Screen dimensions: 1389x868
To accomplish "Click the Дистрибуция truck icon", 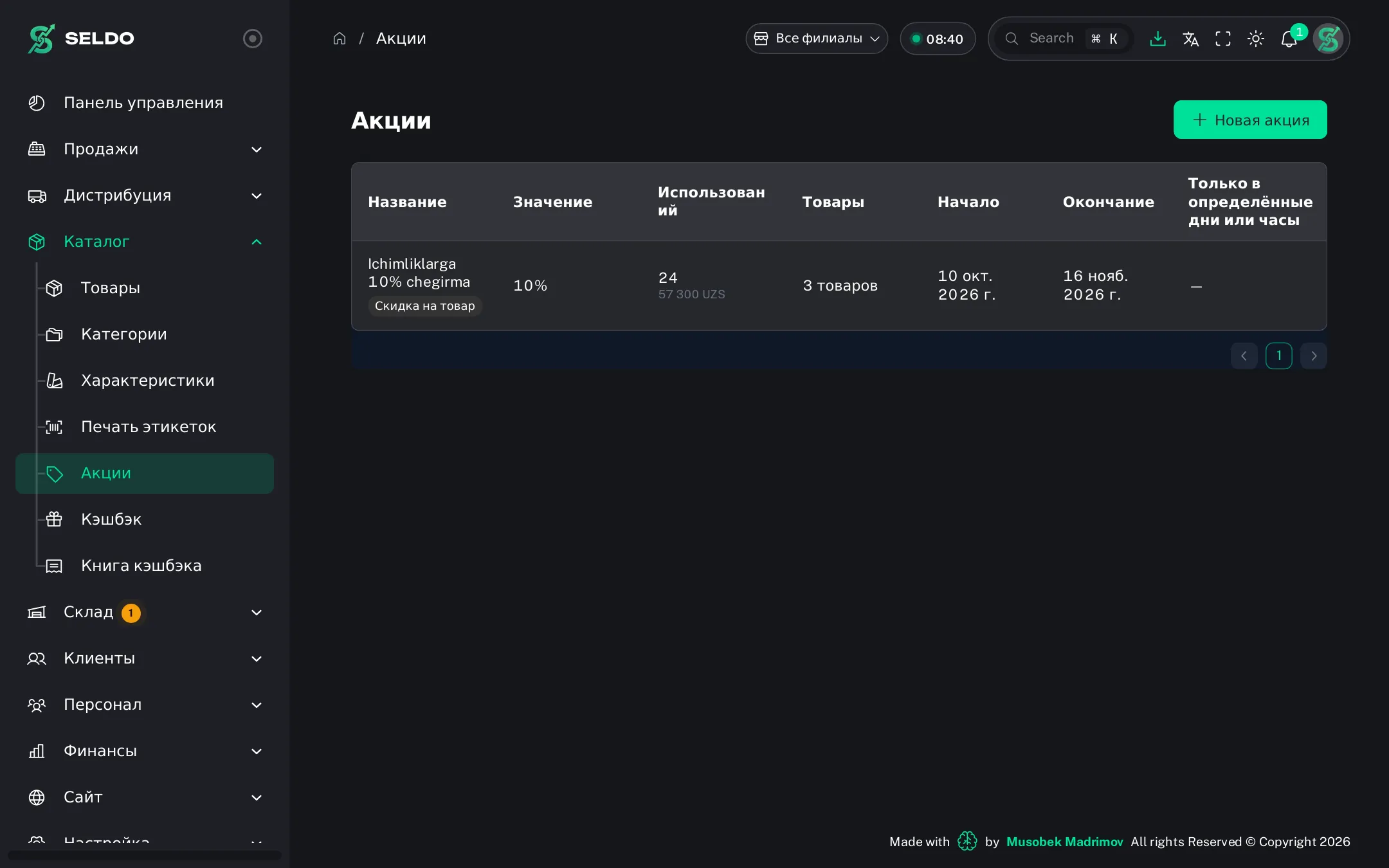I will (x=37, y=195).
